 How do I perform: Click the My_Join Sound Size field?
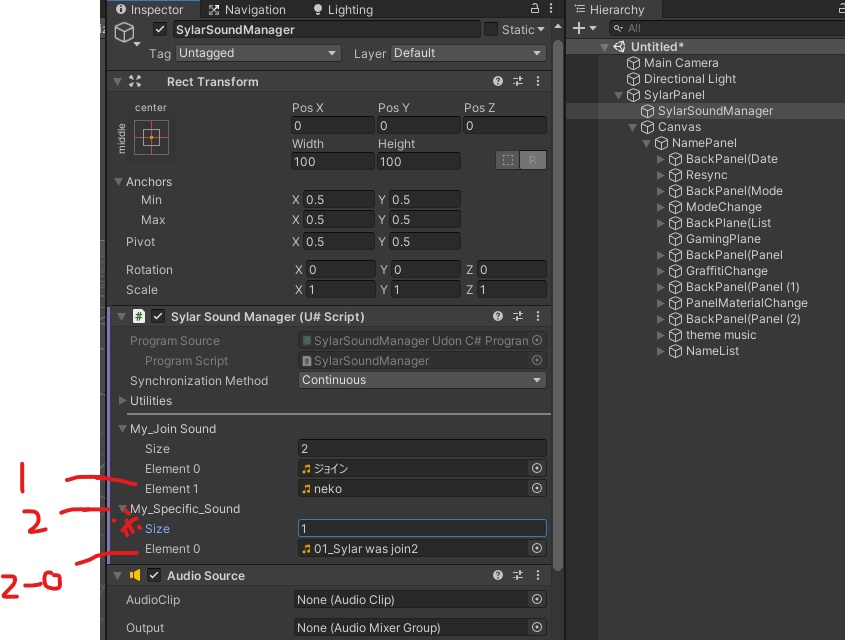(x=422, y=448)
